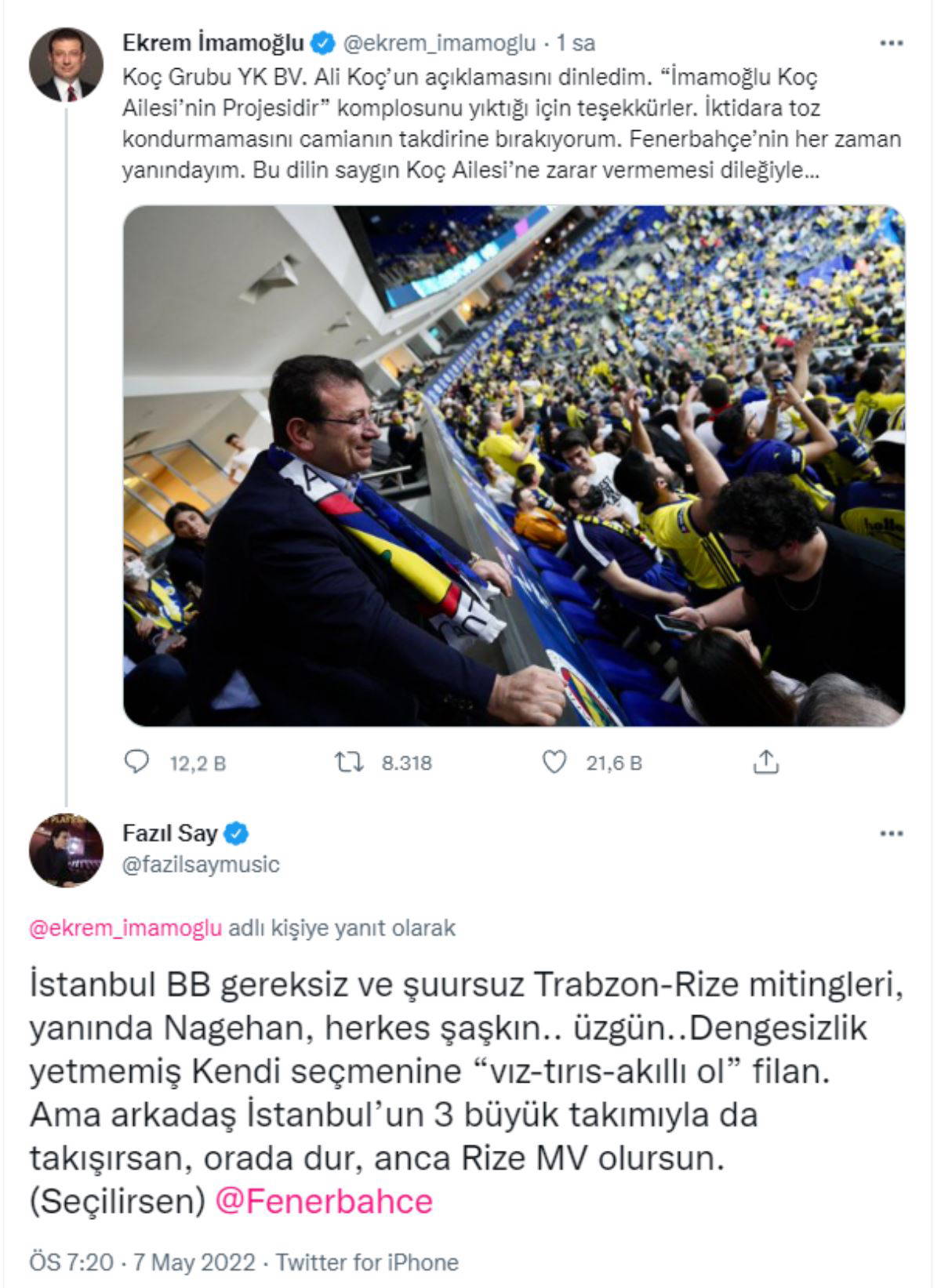This screenshot has width=941, height=1288.
Task: Click the @ekrem_imamoglu reply-to mention
Action: coord(125,928)
